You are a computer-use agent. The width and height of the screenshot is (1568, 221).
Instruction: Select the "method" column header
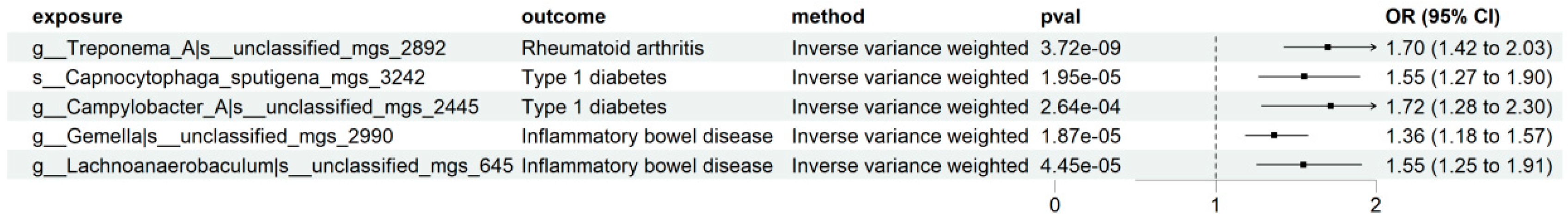[828, 17]
